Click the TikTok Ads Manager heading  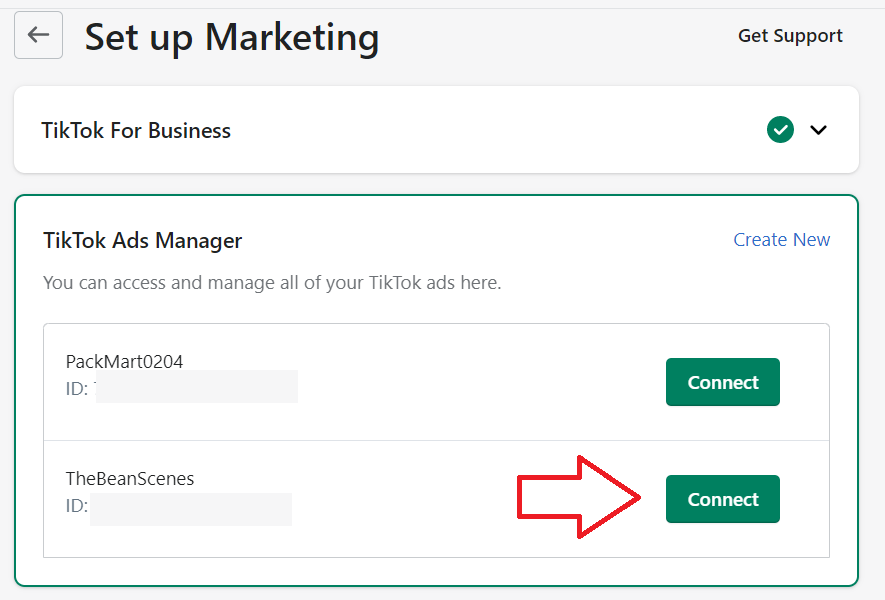click(143, 240)
